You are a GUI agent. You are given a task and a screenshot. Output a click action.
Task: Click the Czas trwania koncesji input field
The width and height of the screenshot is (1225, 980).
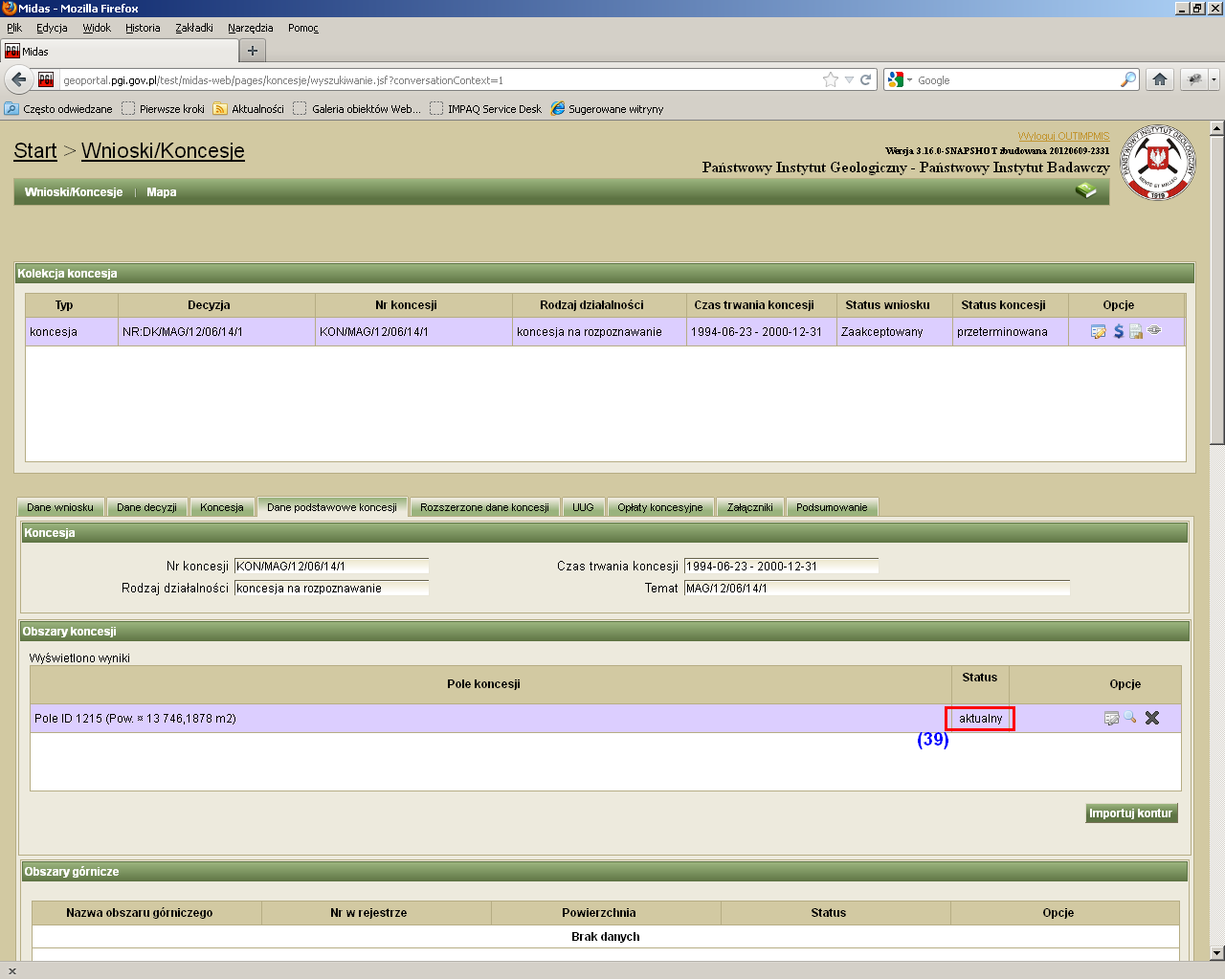point(781,566)
